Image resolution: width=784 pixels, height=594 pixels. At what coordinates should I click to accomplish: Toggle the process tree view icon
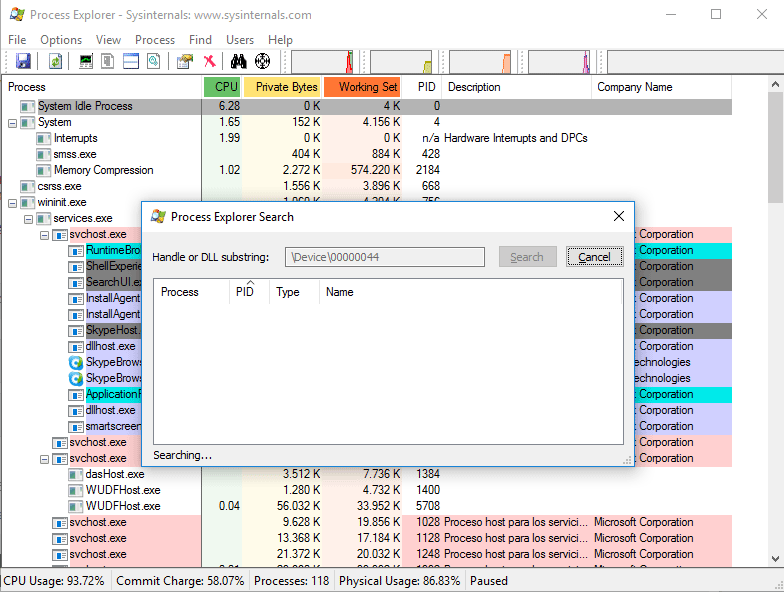(108, 62)
